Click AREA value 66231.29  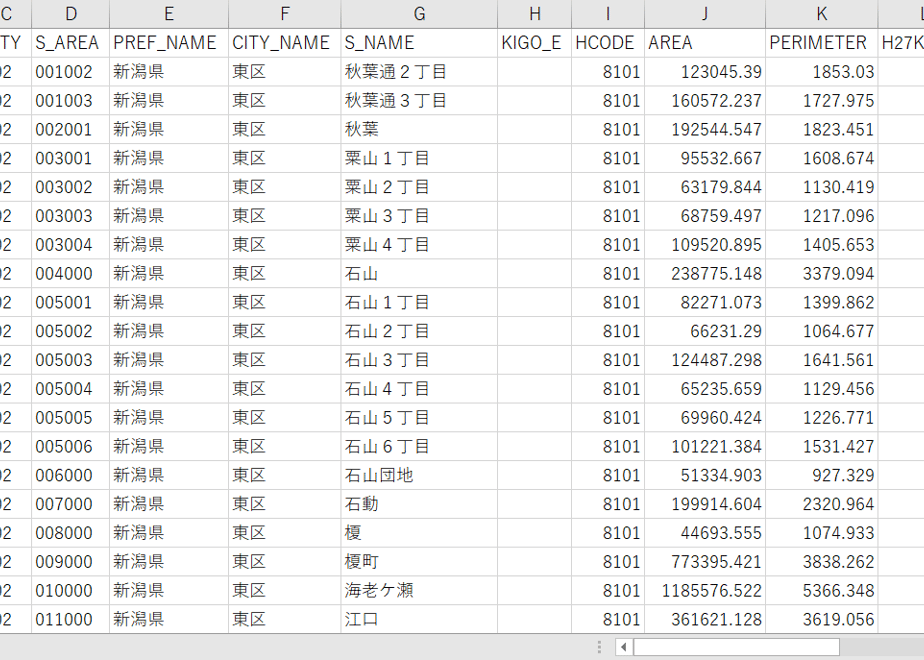click(705, 331)
